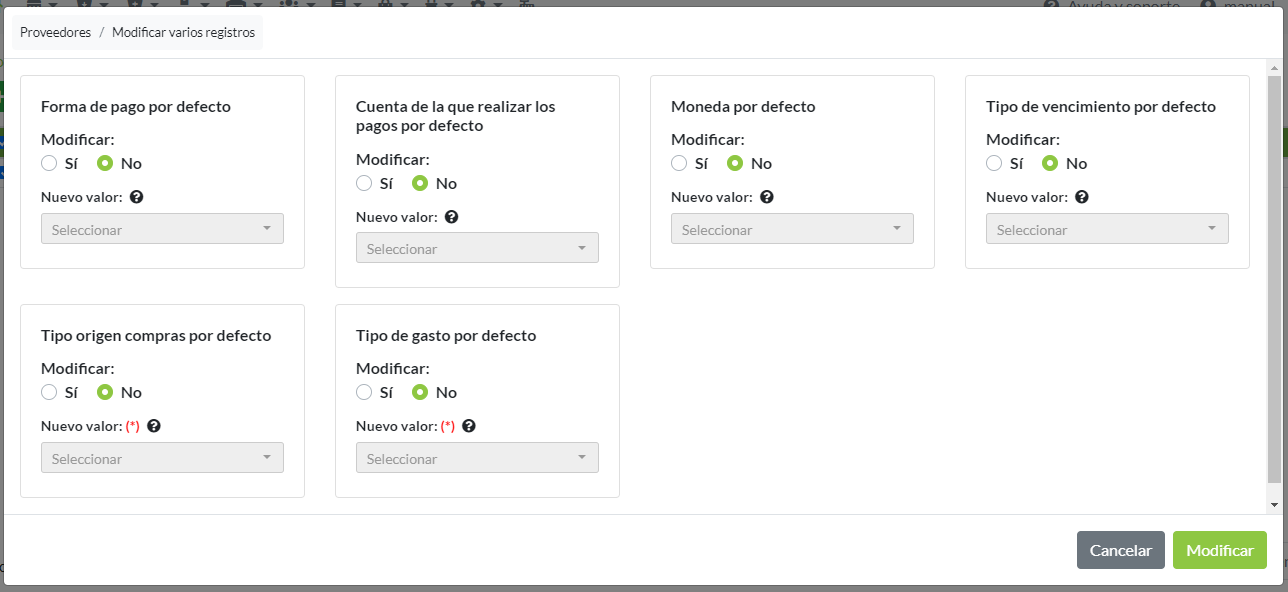
Task: Expand the Tipo origen compras Seleccionar dropdown
Action: coord(162,458)
